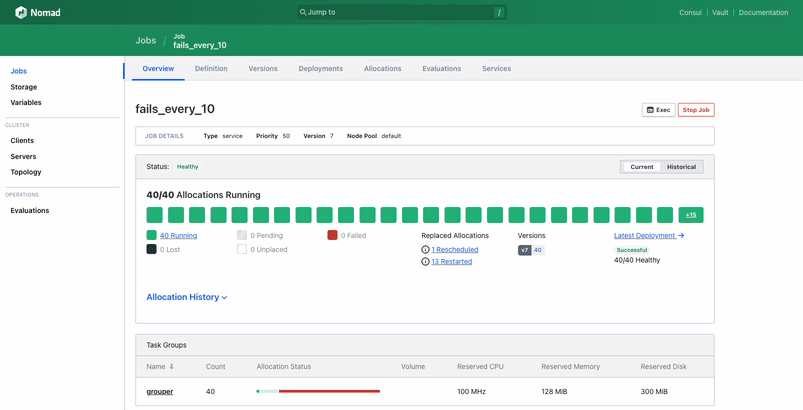Sort task groups by Name column
The height and width of the screenshot is (410, 803).
coord(160,367)
